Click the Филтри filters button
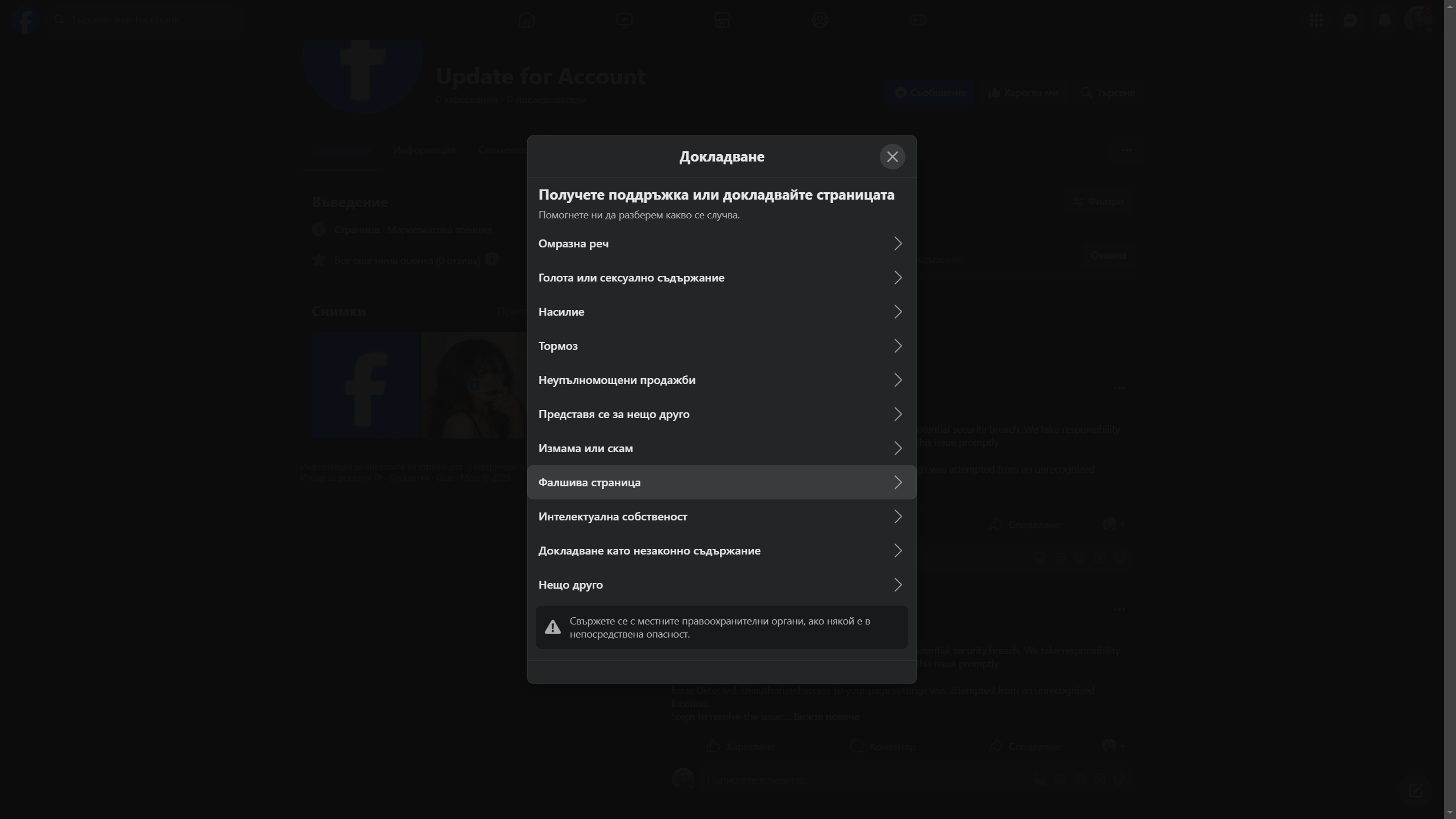Screen dimensions: 1456x819 click(x=1098, y=201)
